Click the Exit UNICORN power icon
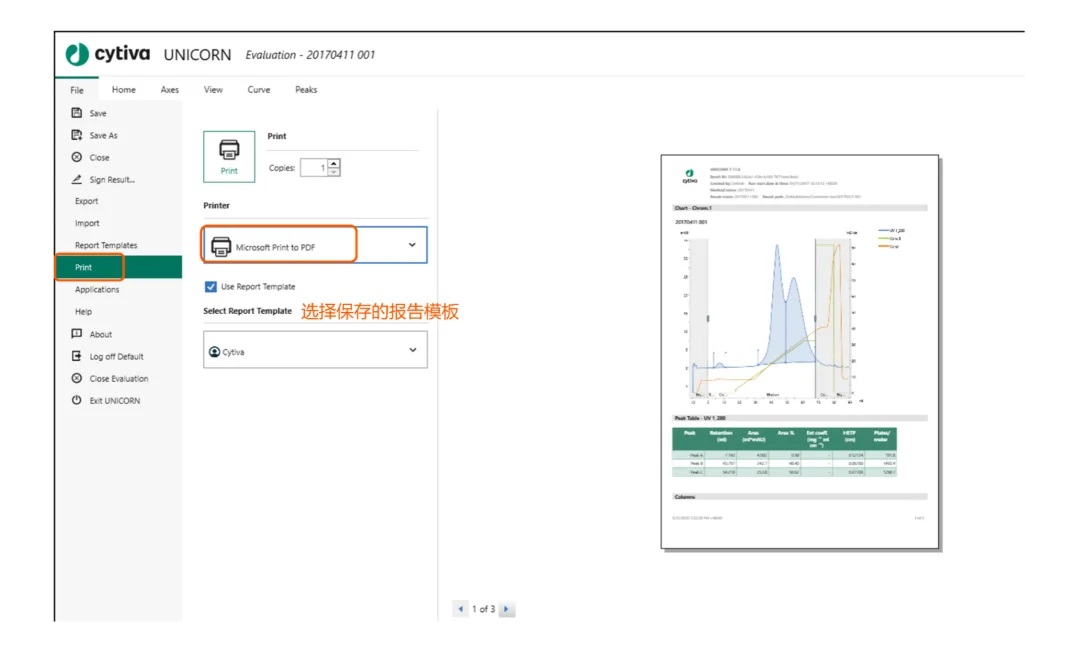 tap(76, 400)
